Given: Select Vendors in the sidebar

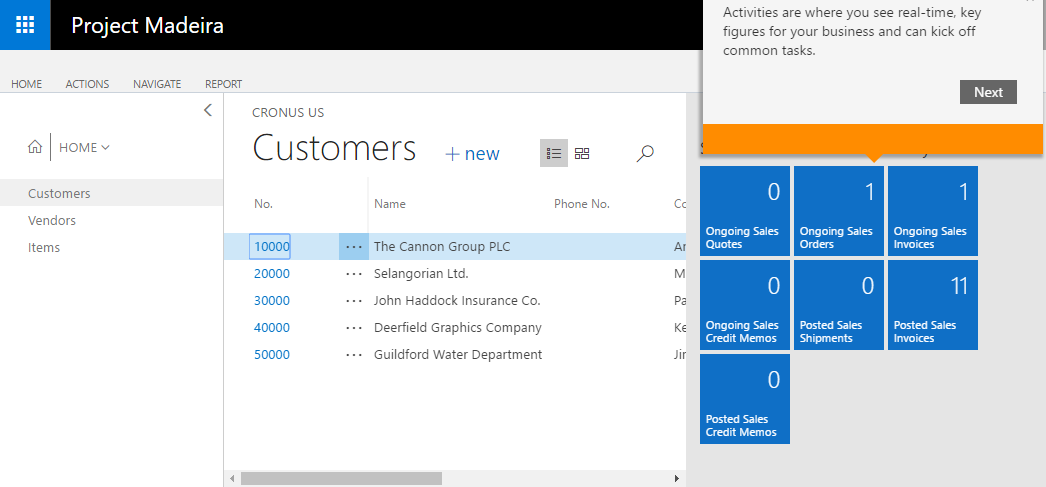Looking at the screenshot, I should pos(52,220).
